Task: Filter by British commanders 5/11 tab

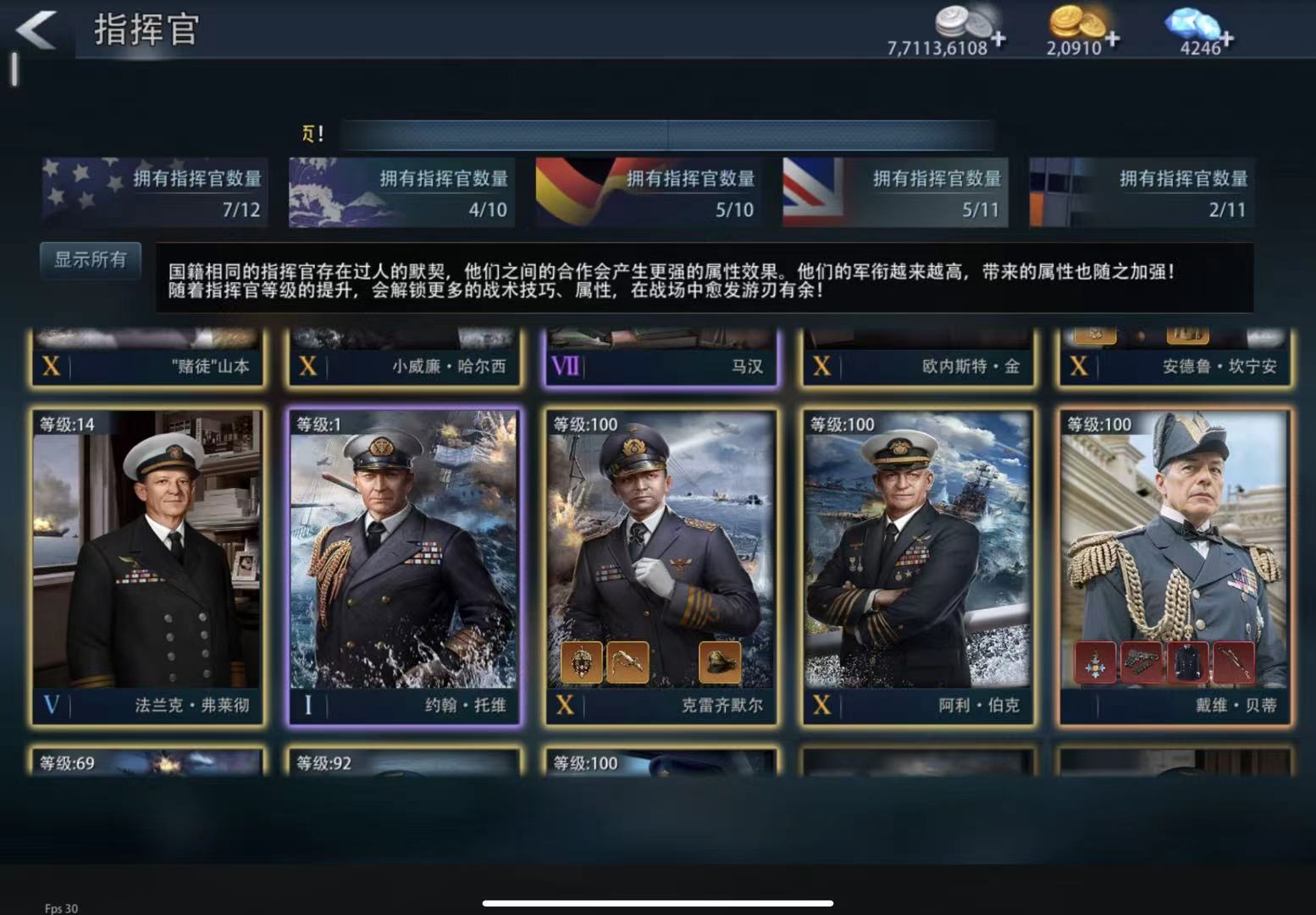Action: (x=895, y=192)
